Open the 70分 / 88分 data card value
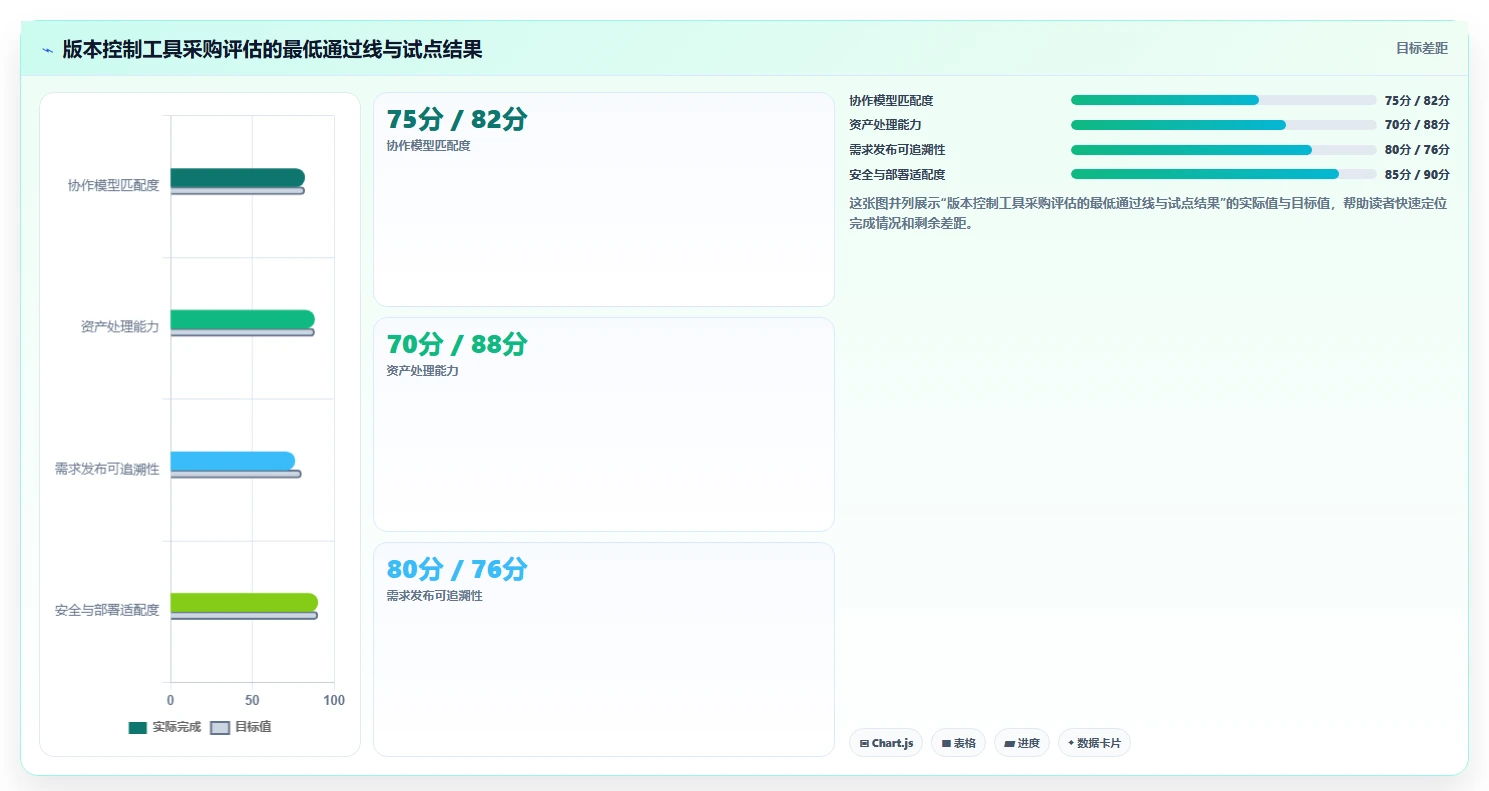The image size is (1489, 791). coord(457,345)
